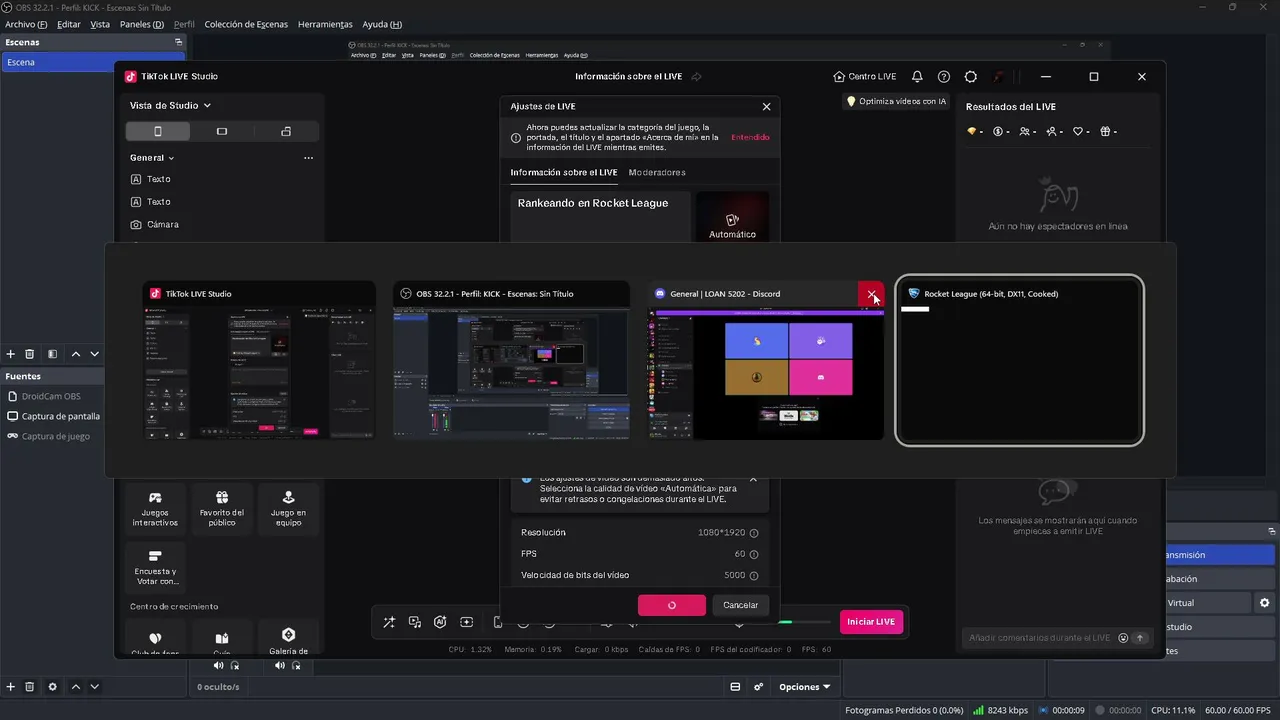1280x720 pixels.
Task: View the likes heart stat icon
Action: (x=1078, y=131)
